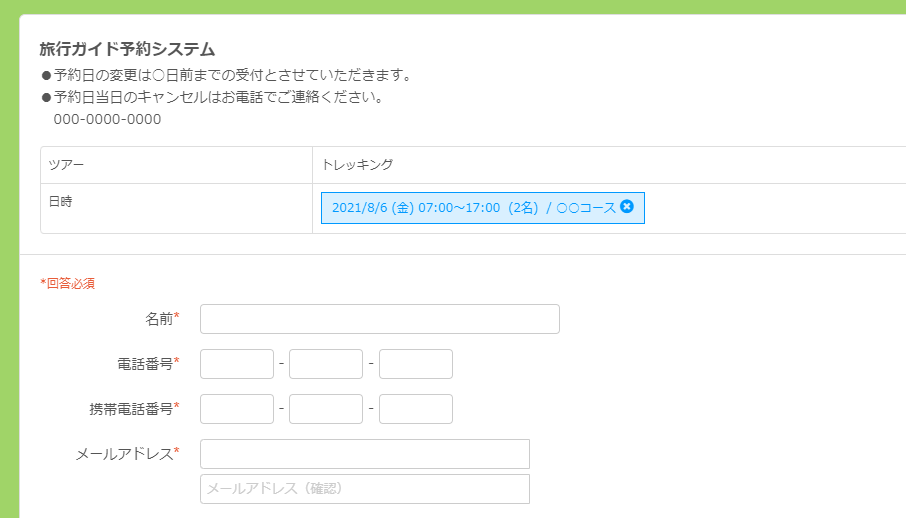The image size is (906, 518).
Task: Click the last 電話番号 box
Action: 416,364
